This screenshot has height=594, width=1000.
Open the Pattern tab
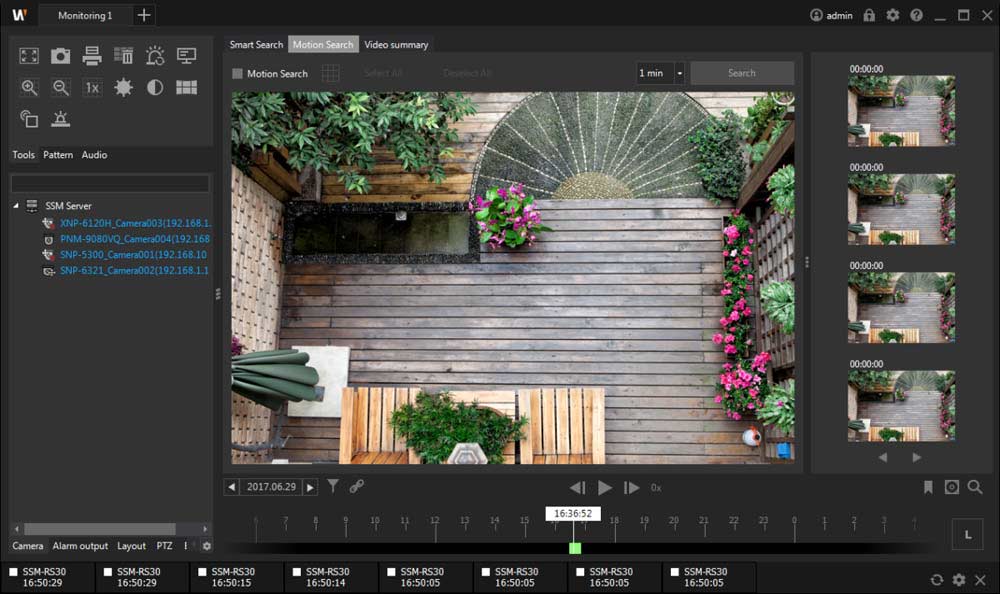click(x=58, y=155)
